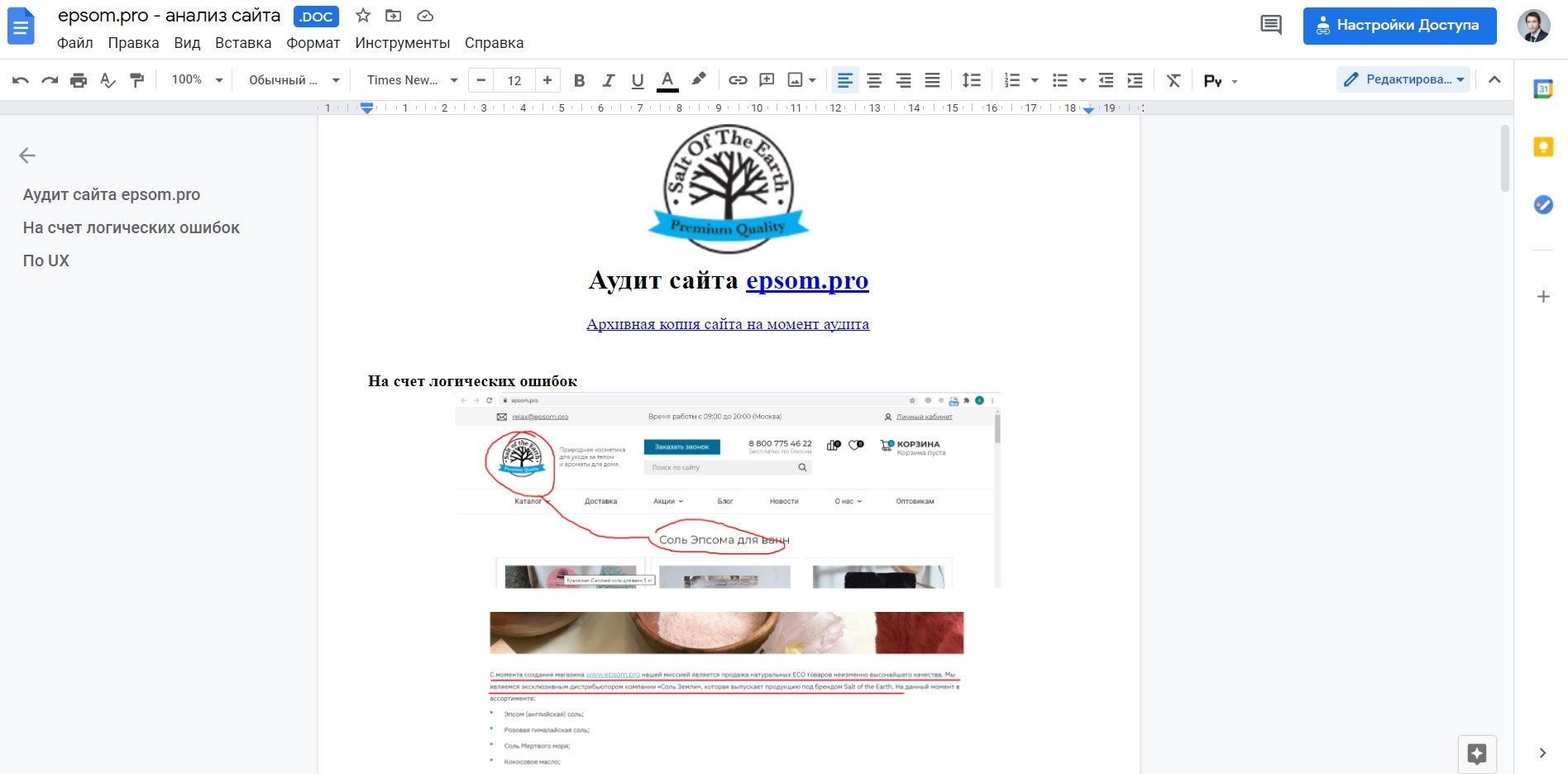Open account profile avatar

[x=1533, y=26]
